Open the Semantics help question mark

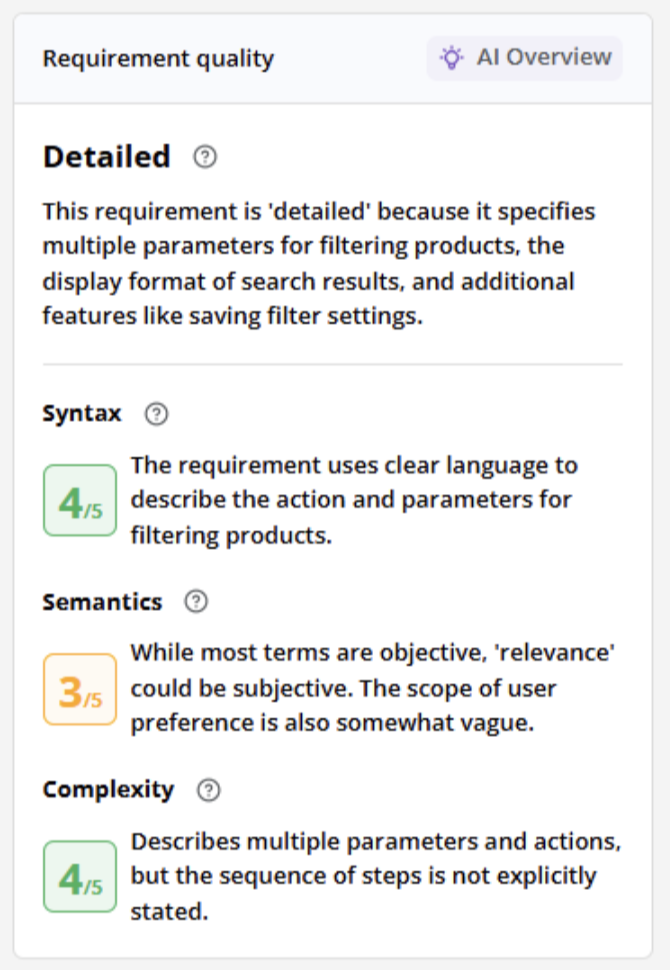[196, 601]
